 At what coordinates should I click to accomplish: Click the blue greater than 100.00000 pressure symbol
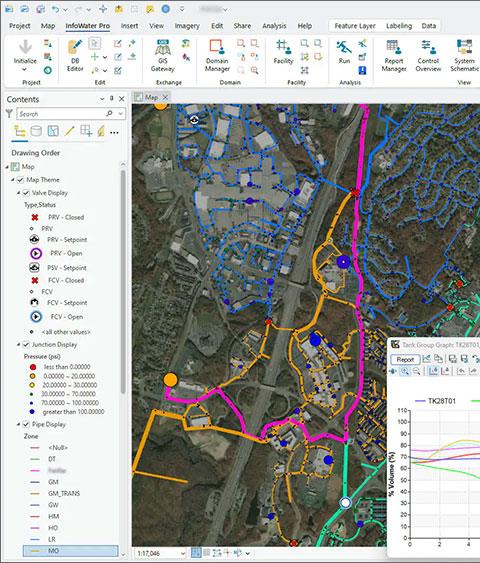point(32,412)
